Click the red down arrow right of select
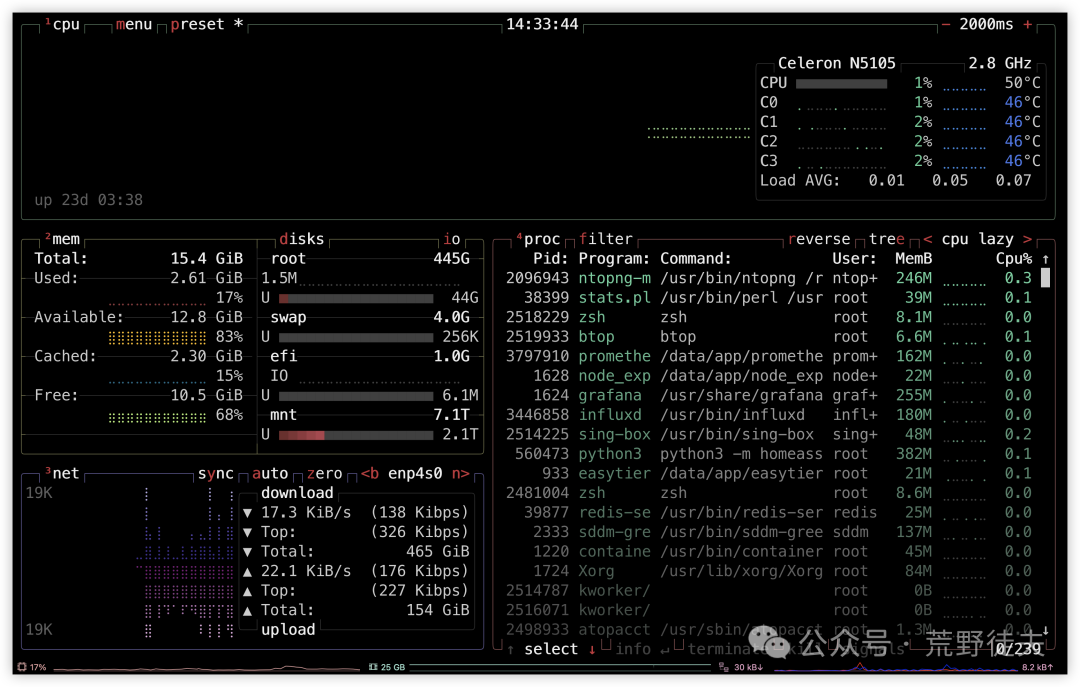 pos(592,649)
